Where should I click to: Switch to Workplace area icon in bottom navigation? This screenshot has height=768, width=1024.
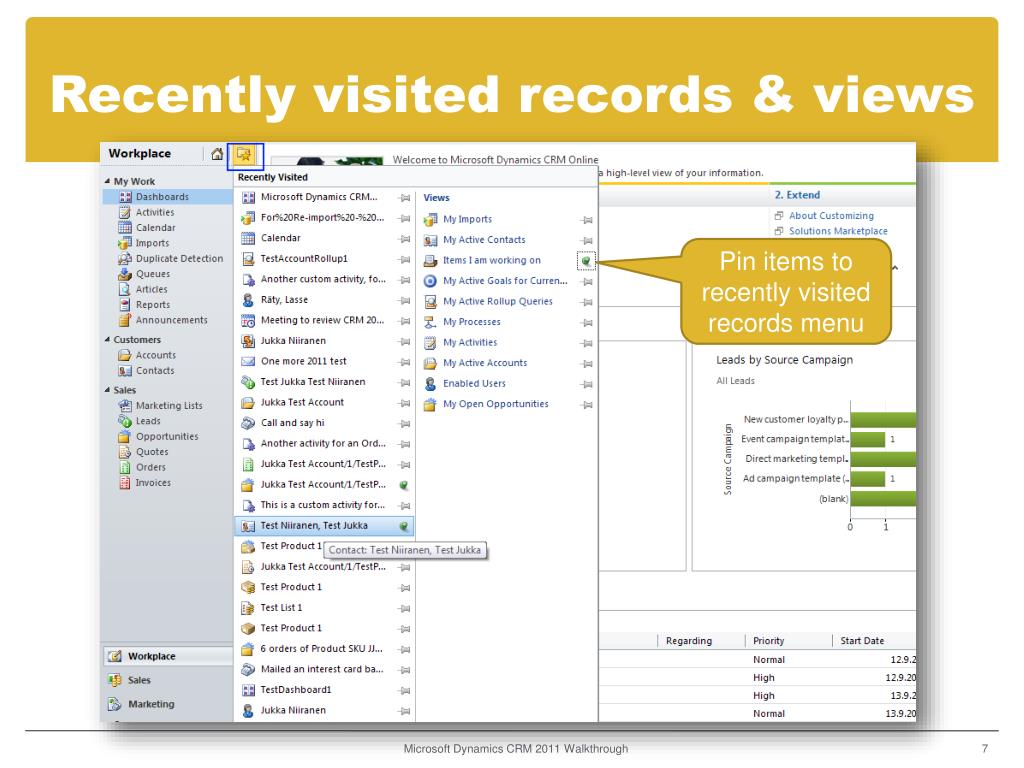click(115, 656)
